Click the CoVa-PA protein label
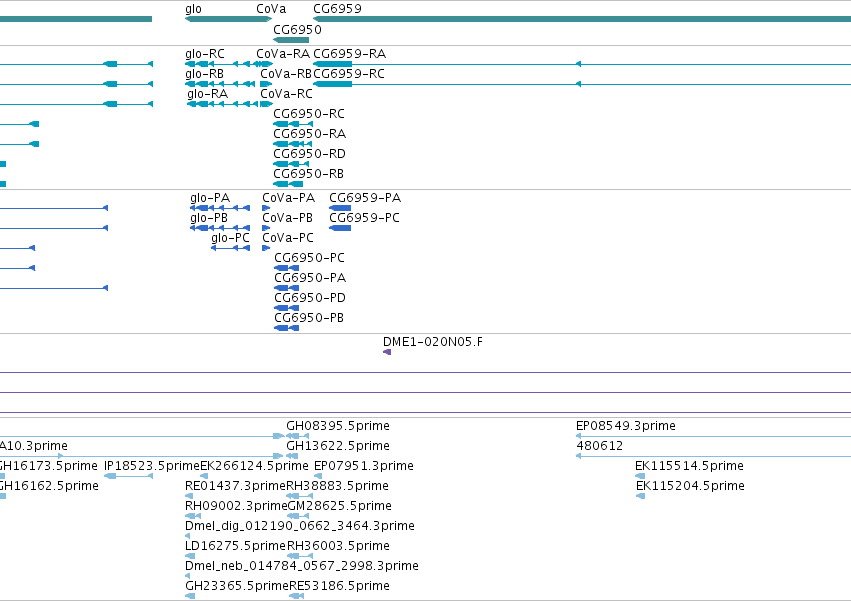Screen dimensions: 851x601 (x=288, y=198)
